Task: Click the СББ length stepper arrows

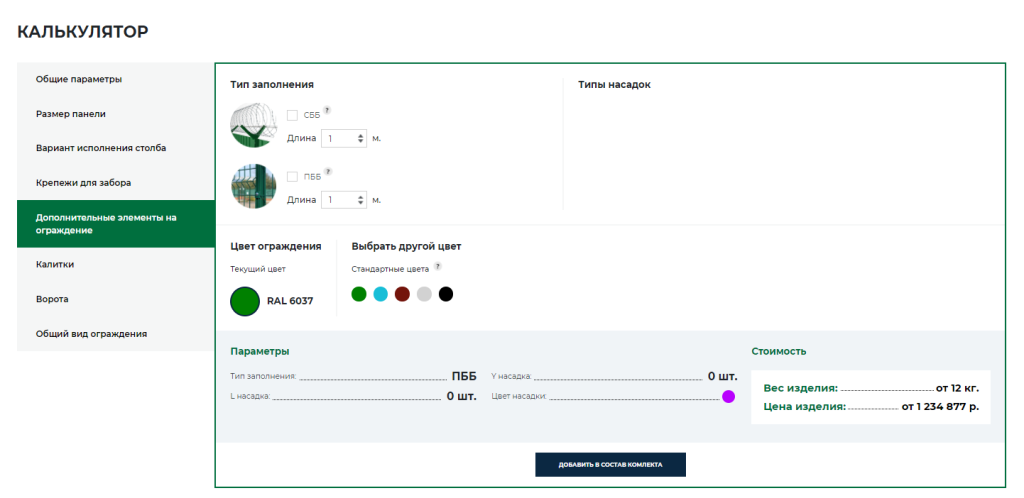Action: (360, 138)
